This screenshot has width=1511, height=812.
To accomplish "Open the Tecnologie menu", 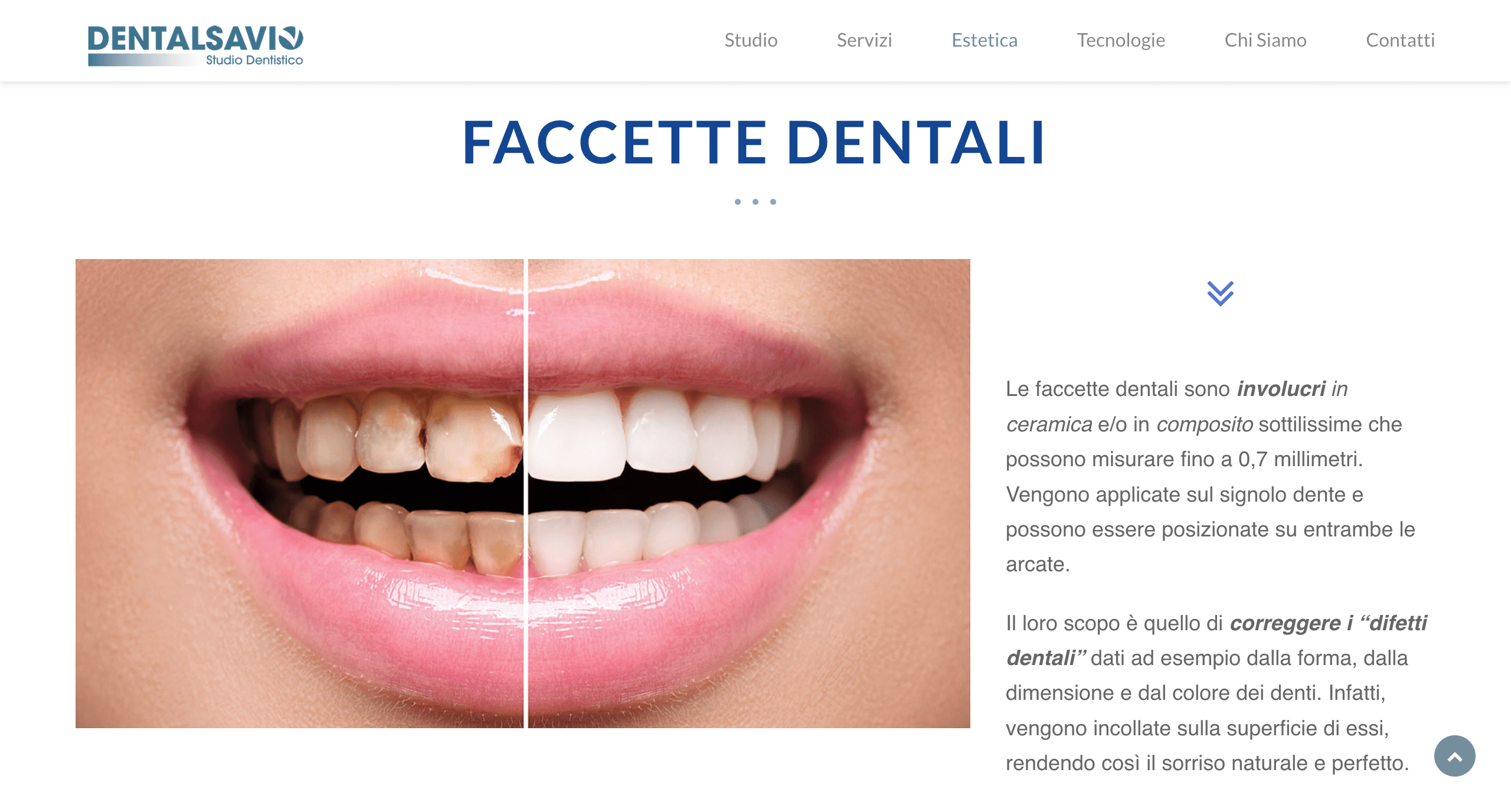I will (x=1121, y=40).
